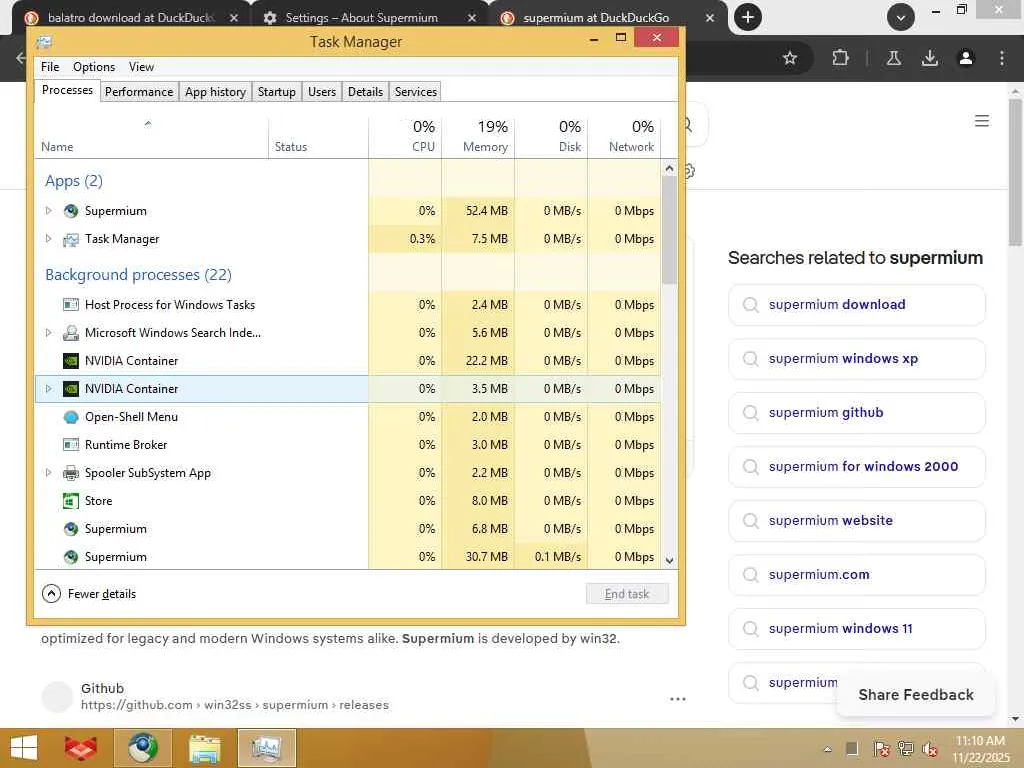
Task: Open the DuckDuckGo hamburger menu
Action: tap(982, 121)
